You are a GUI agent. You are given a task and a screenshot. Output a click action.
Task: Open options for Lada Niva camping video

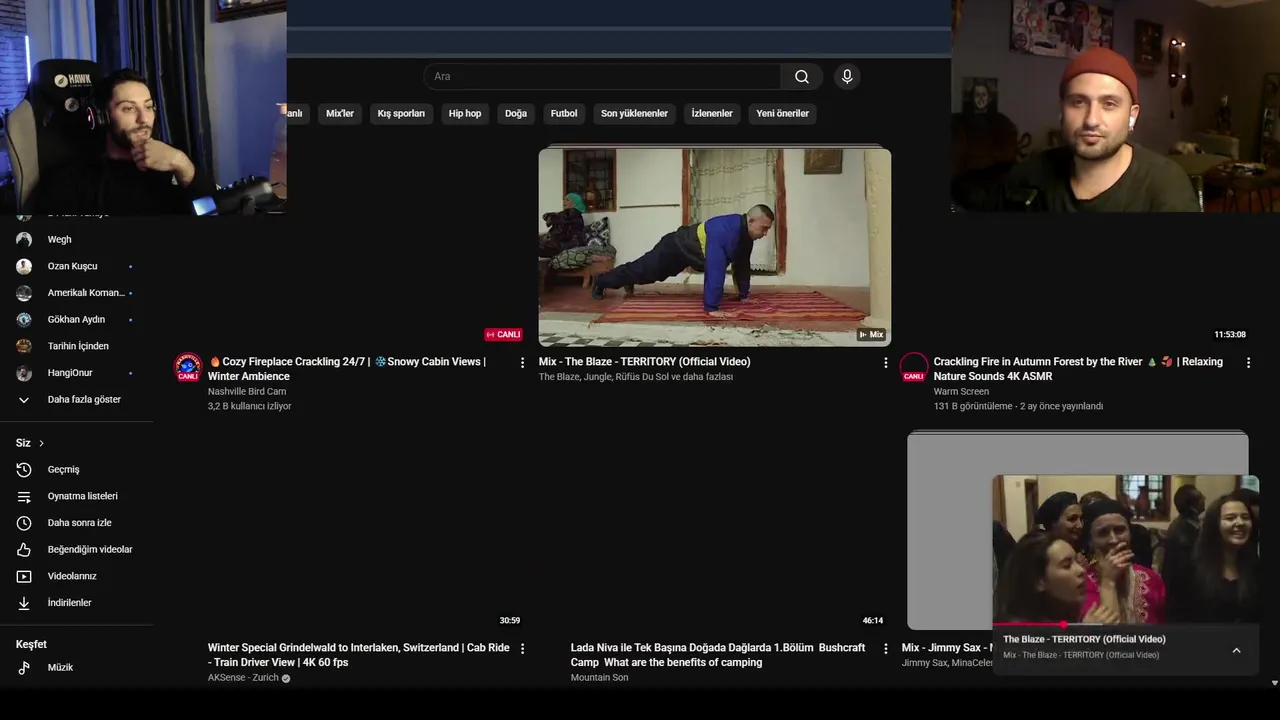point(885,649)
